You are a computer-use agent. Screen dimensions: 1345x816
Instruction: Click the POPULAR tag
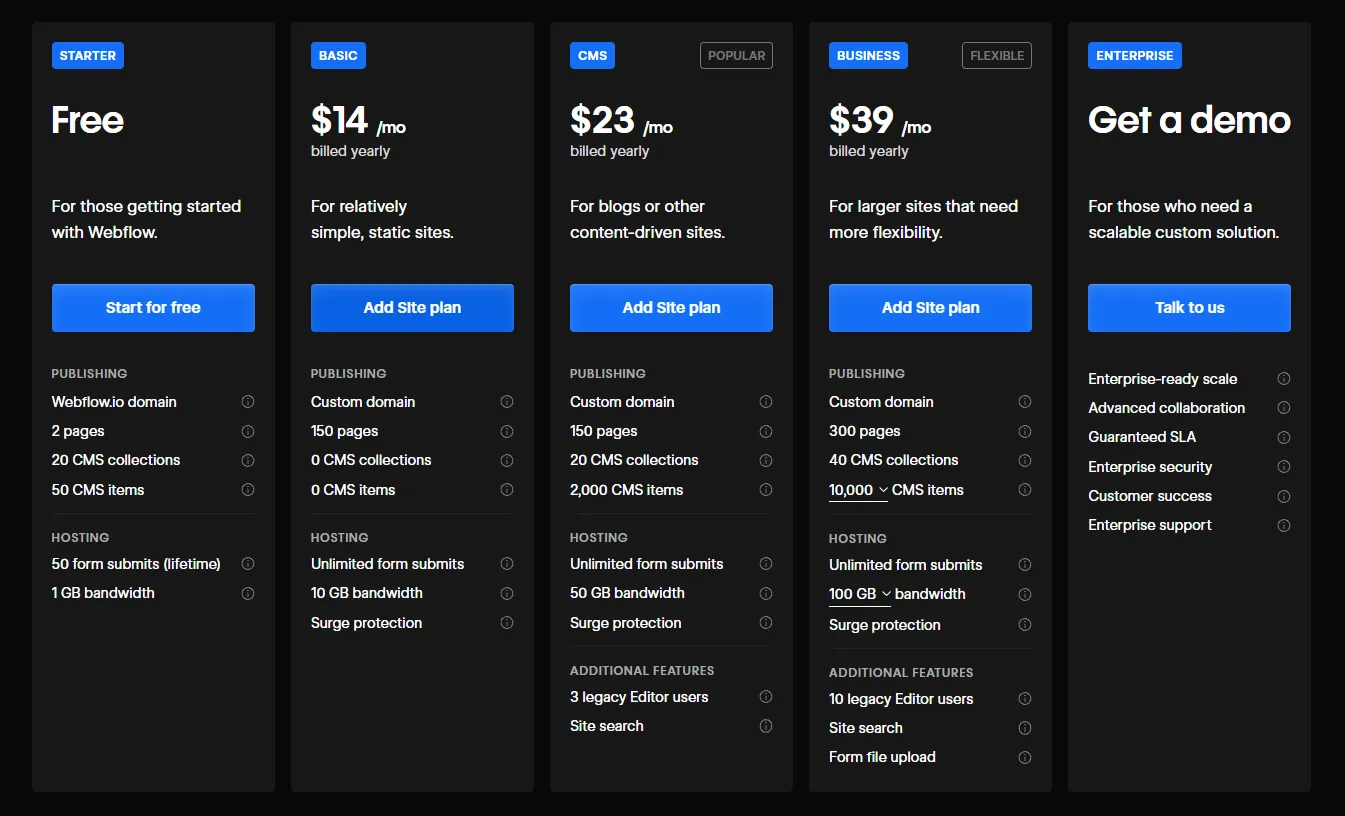[x=737, y=56]
